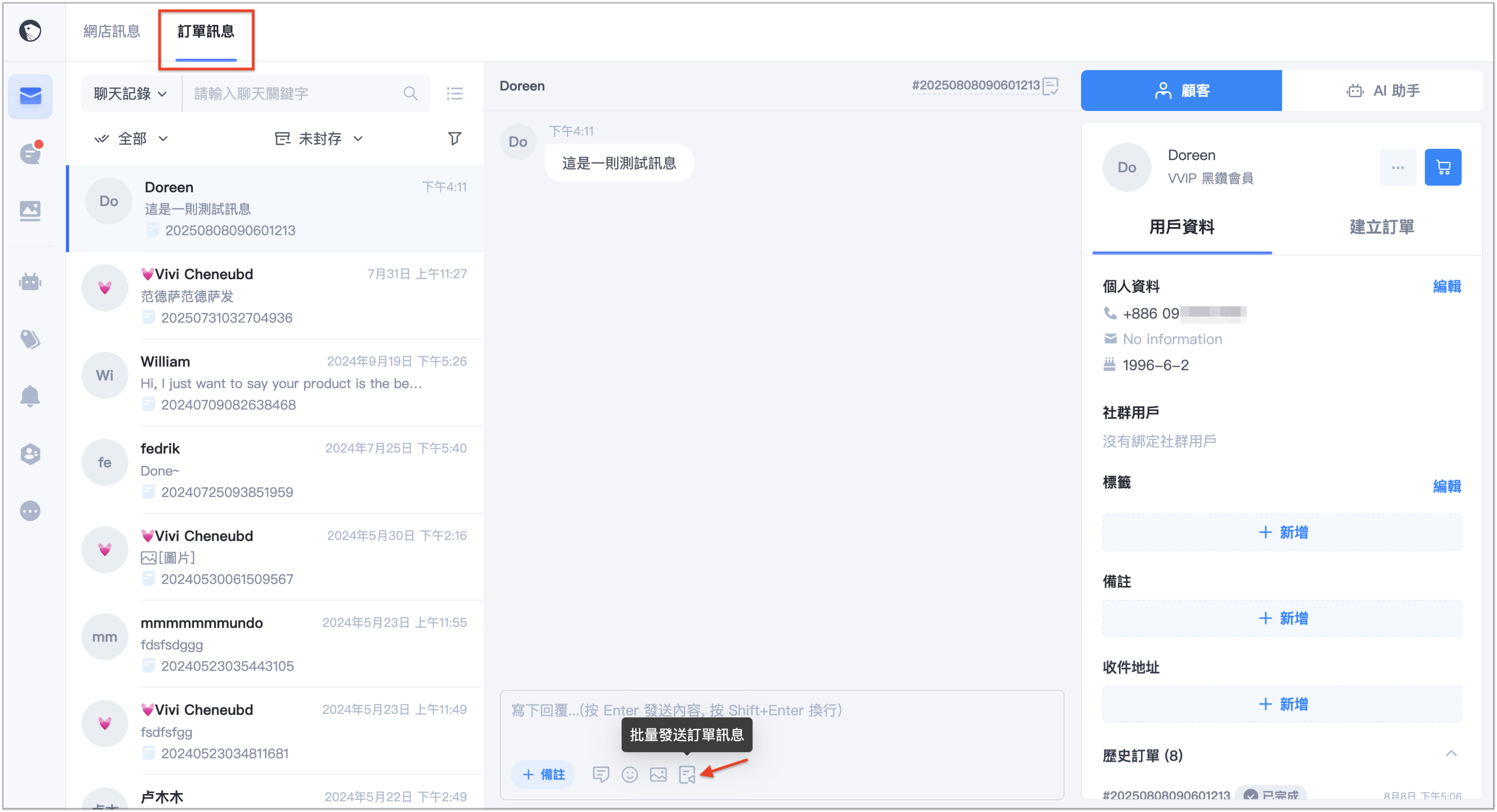
Task: Open the more options sidebar icon
Action: coord(30,511)
